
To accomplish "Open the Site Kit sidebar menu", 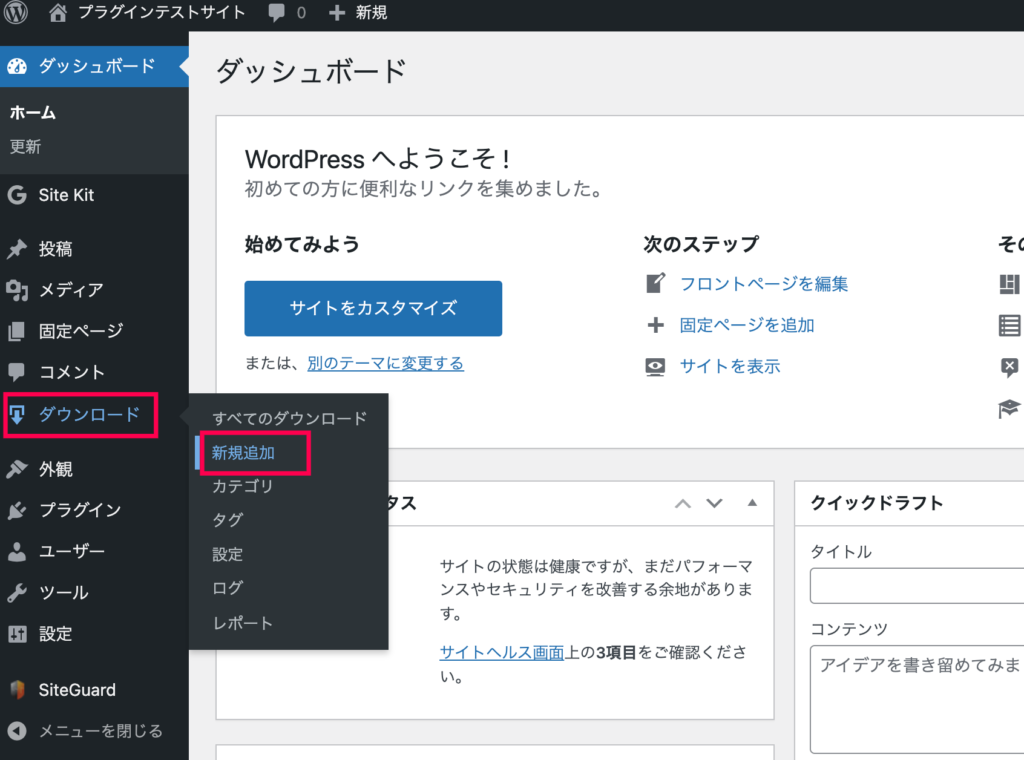I will coord(66,195).
